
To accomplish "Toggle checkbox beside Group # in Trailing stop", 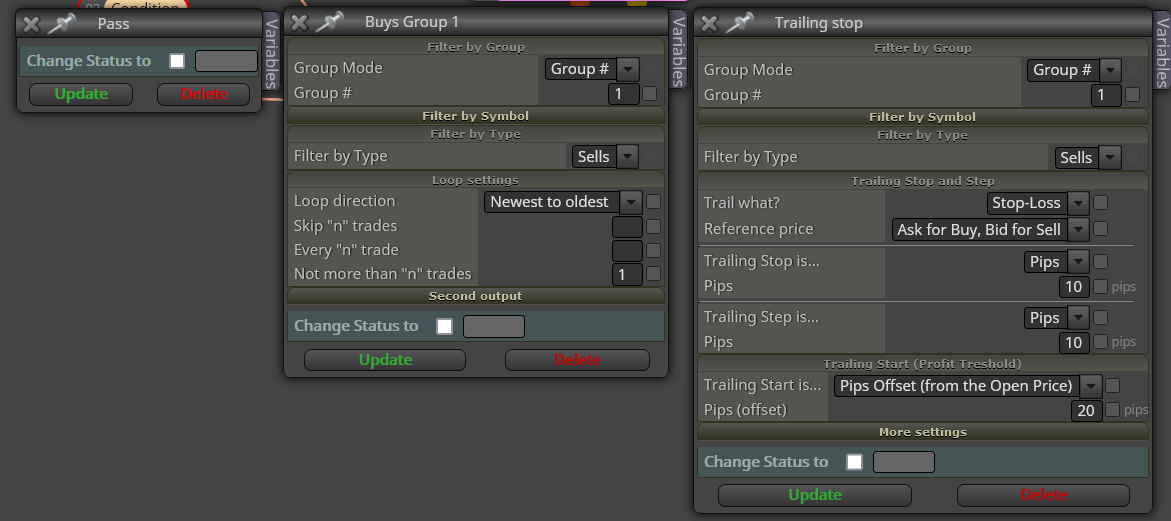I will click(x=1132, y=94).
